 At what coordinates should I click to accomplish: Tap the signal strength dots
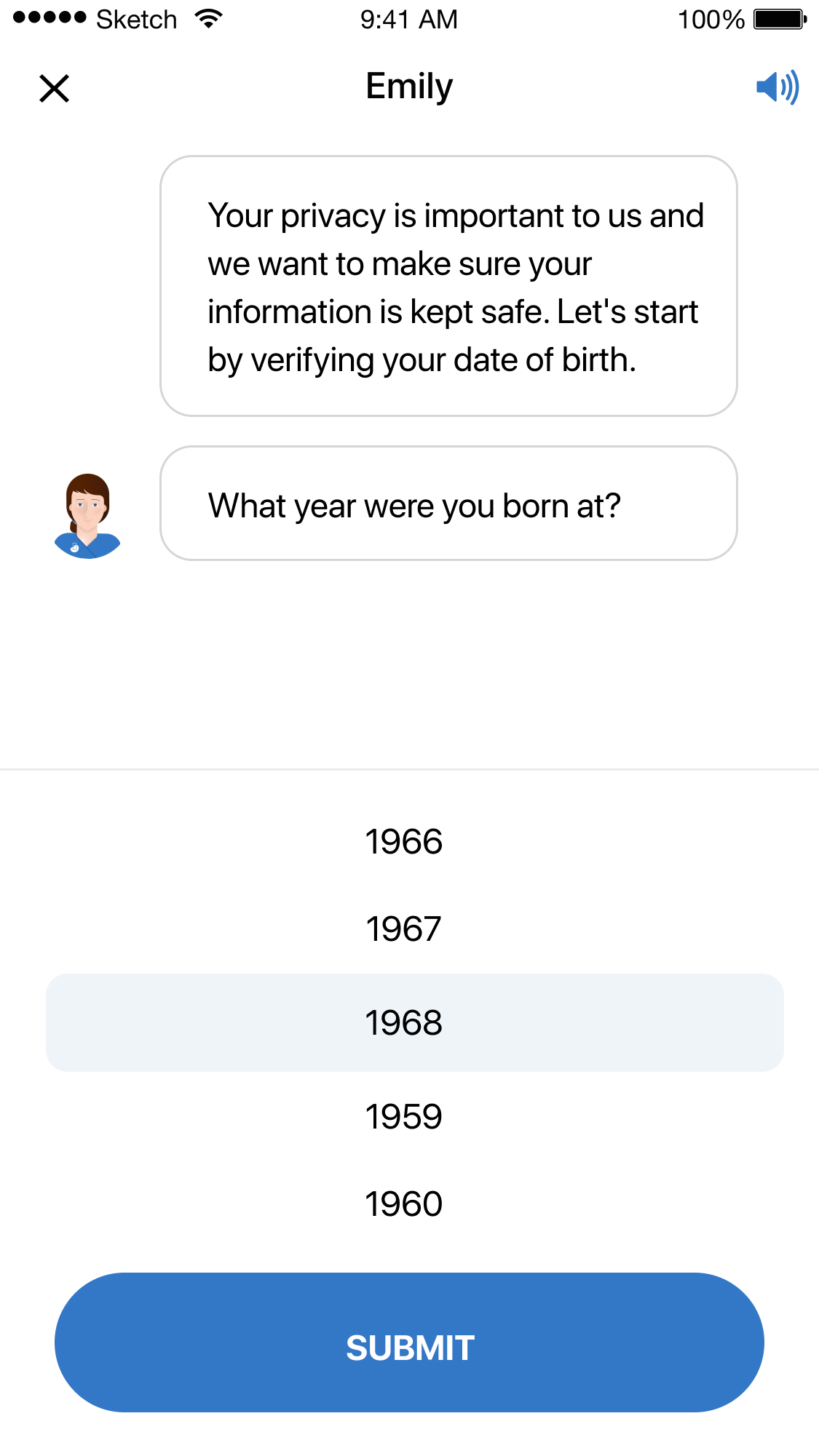(50, 17)
